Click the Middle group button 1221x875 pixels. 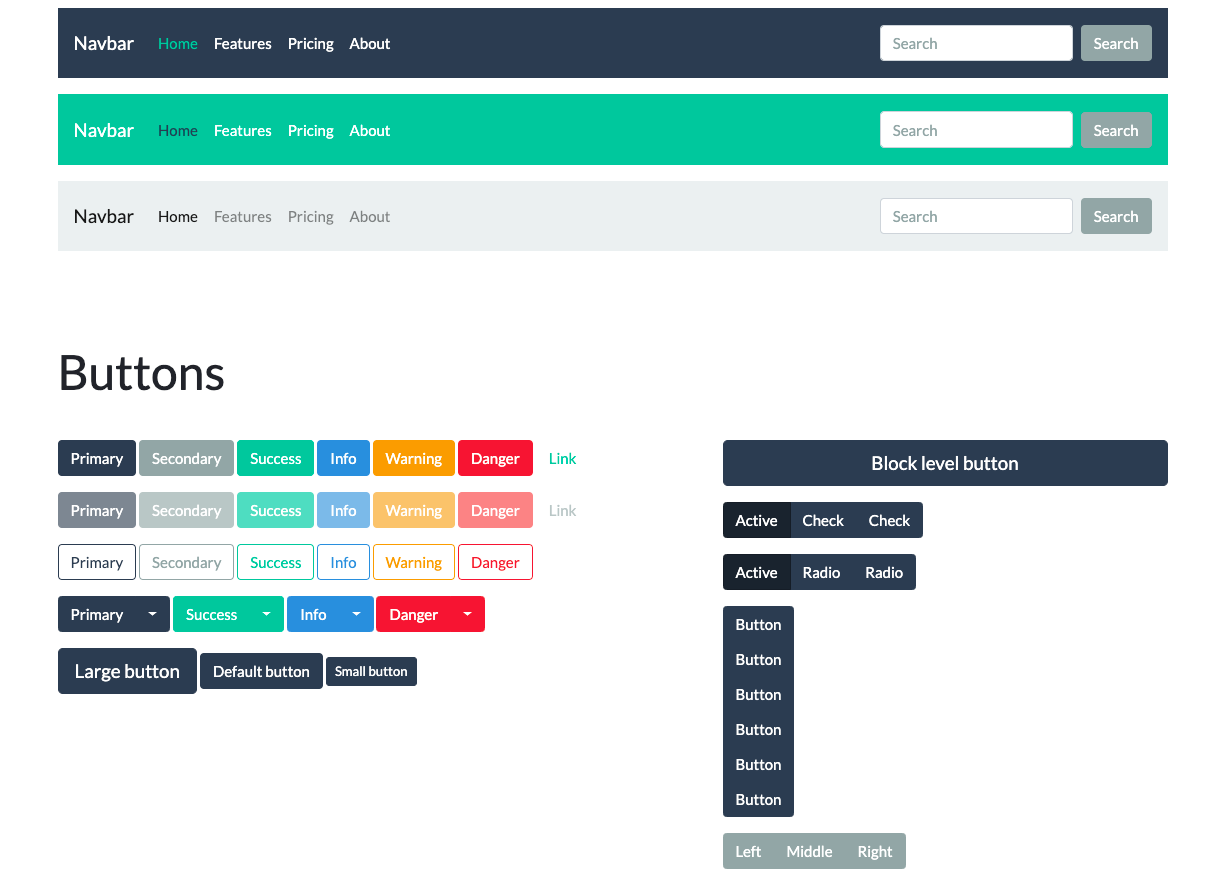point(809,851)
